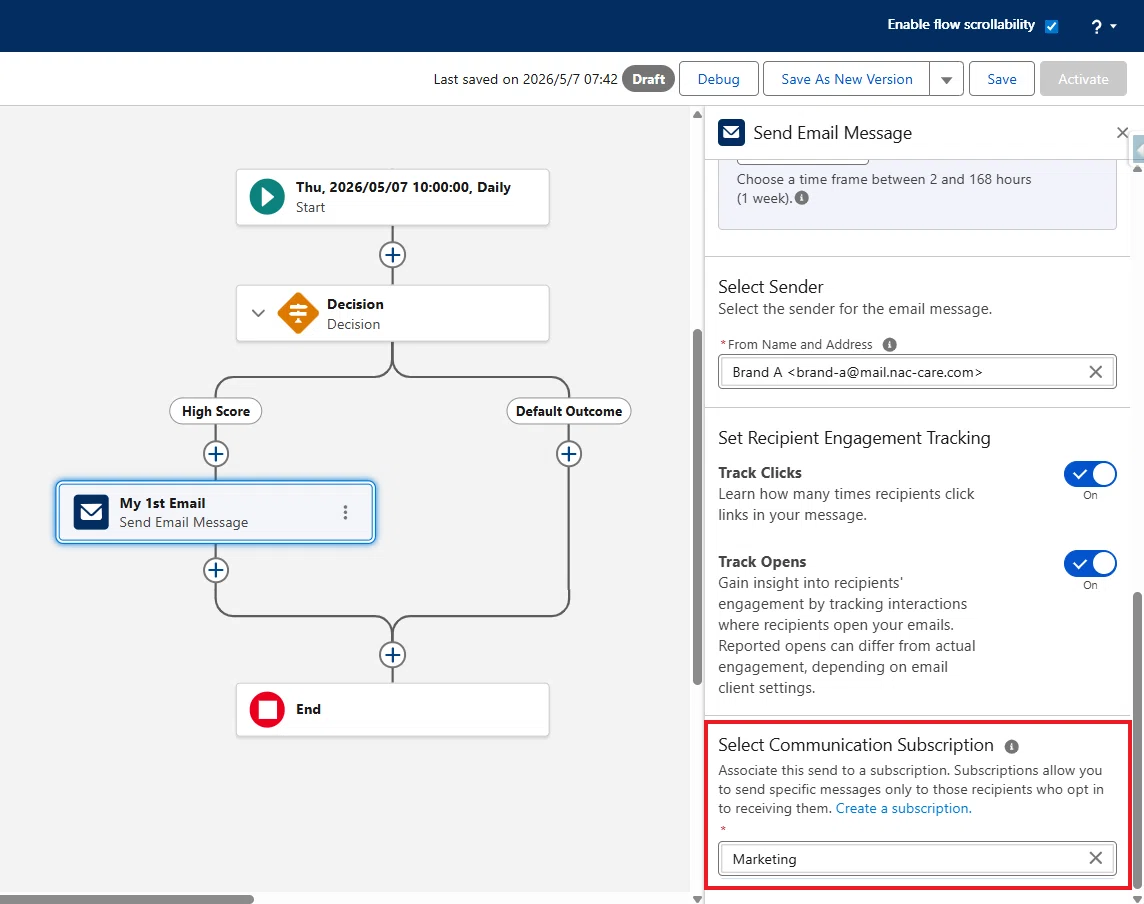1144x904 pixels.
Task: Click the canvas scrollbar down arrow
Action: (x=697, y=899)
